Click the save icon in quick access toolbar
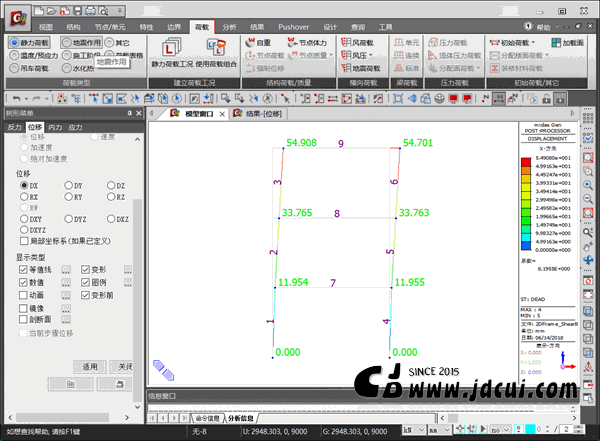Image resolution: width=600 pixels, height=441 pixels. [77, 11]
